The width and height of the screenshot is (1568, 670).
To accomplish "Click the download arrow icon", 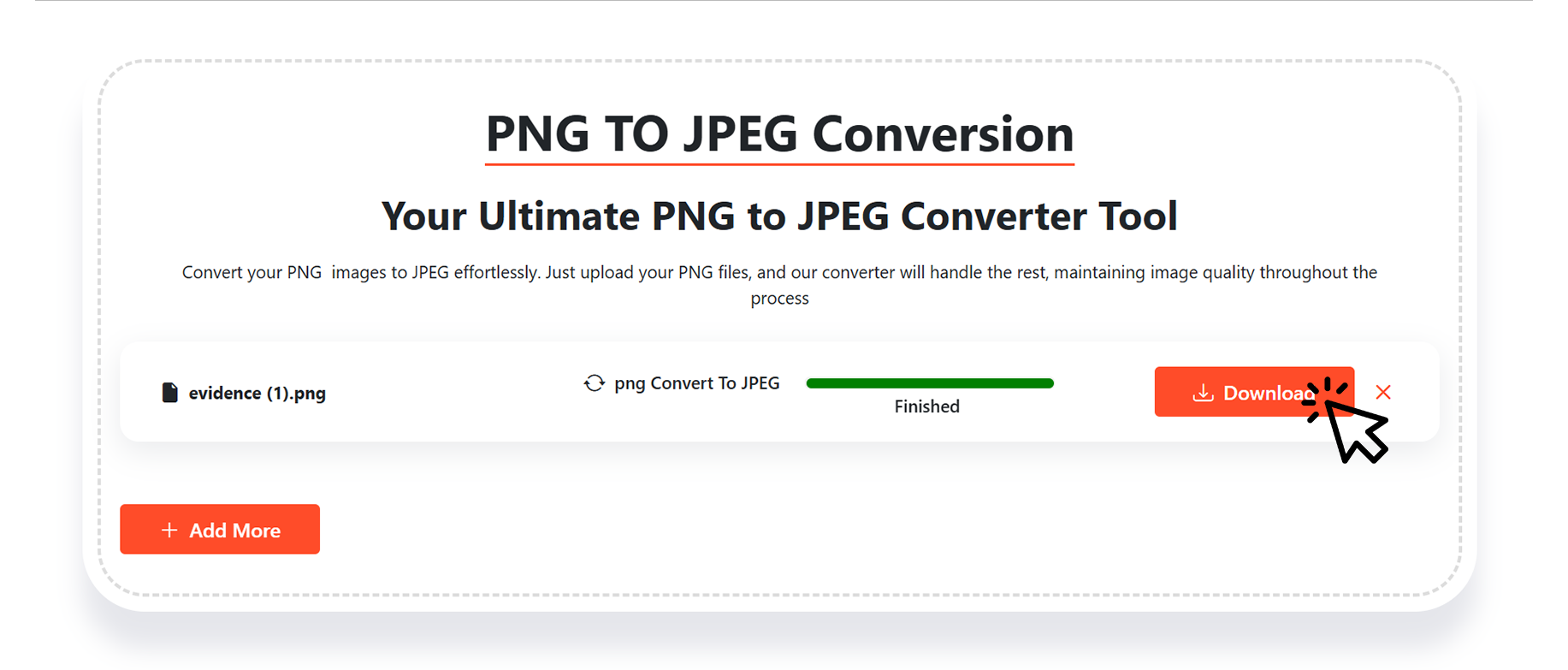I will coord(1204,393).
